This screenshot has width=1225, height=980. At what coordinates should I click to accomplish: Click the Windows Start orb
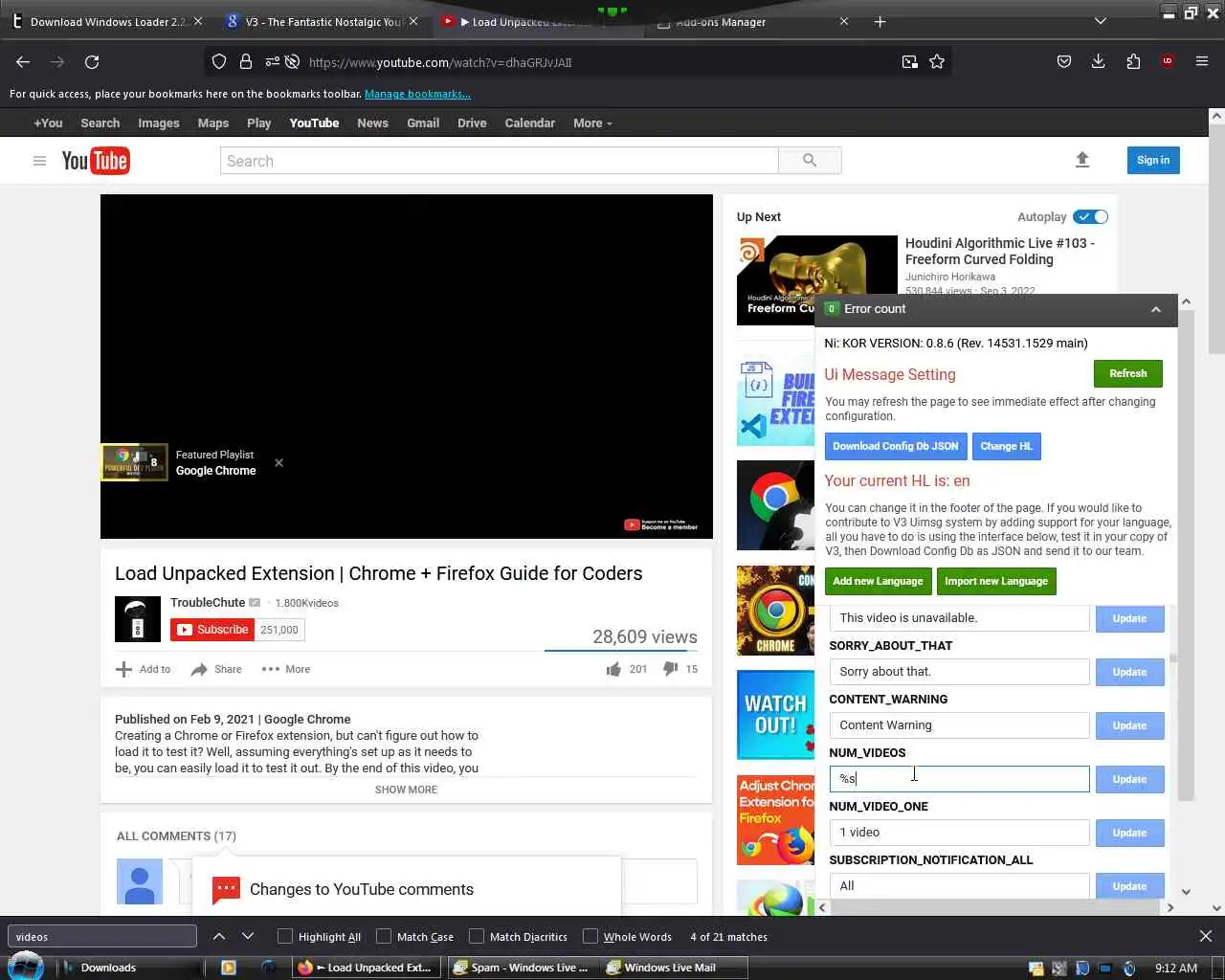coord(26,967)
